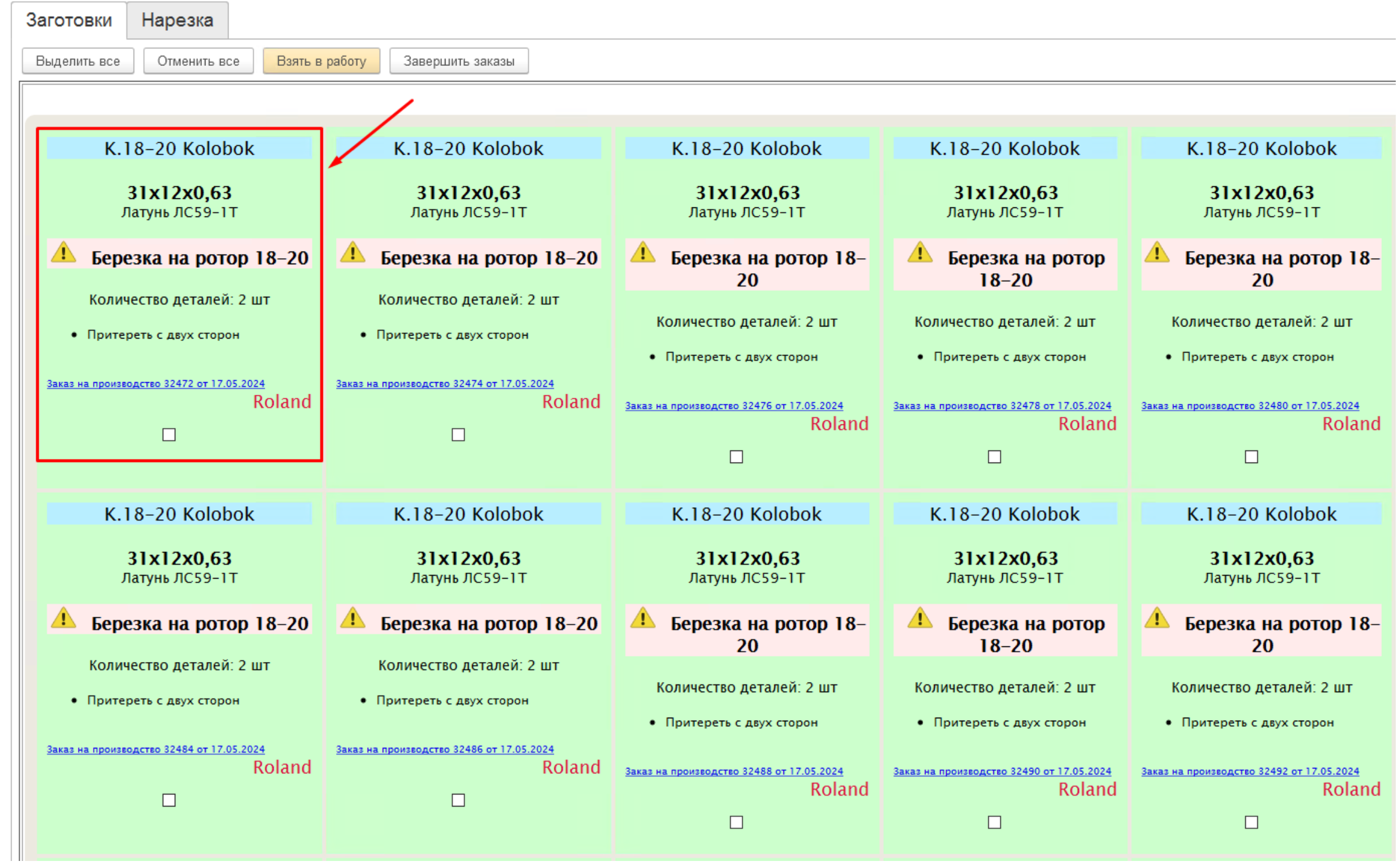Open link Заказ на производство 32474
The image size is (1400, 867).
444,383
